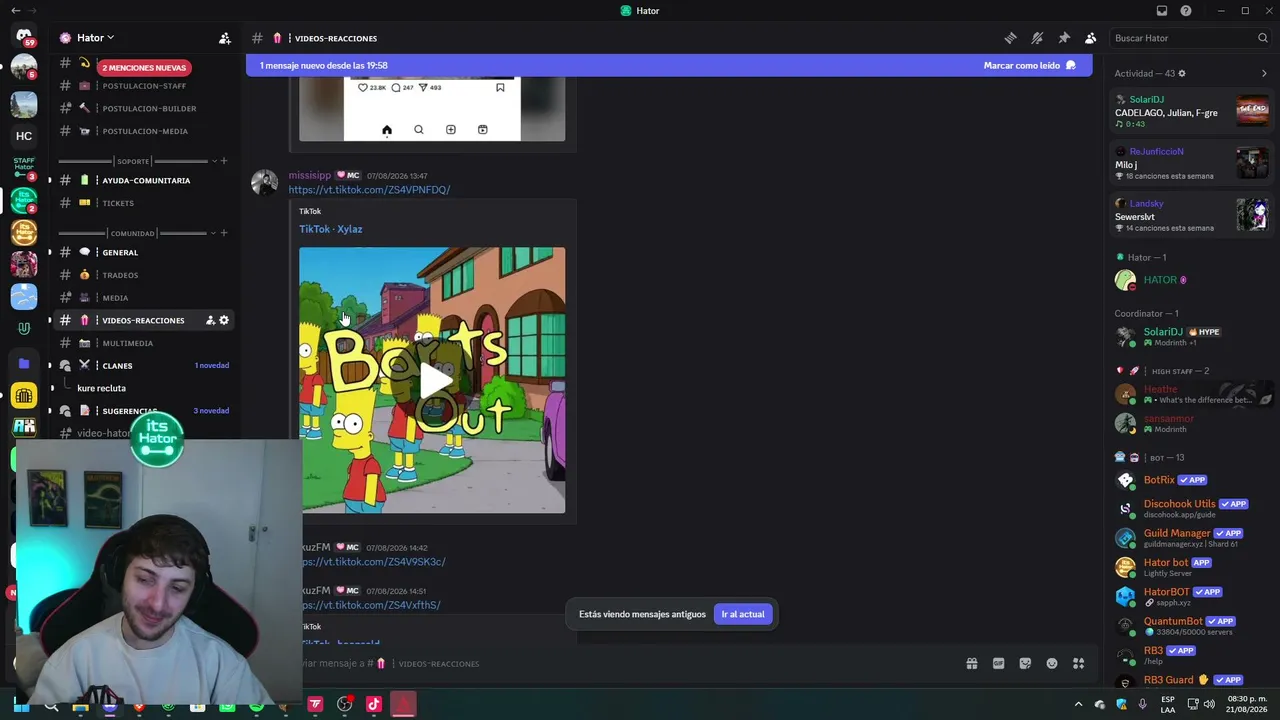Open MULTIMEDIA channel
This screenshot has height=720, width=1280.
click(x=143, y=343)
